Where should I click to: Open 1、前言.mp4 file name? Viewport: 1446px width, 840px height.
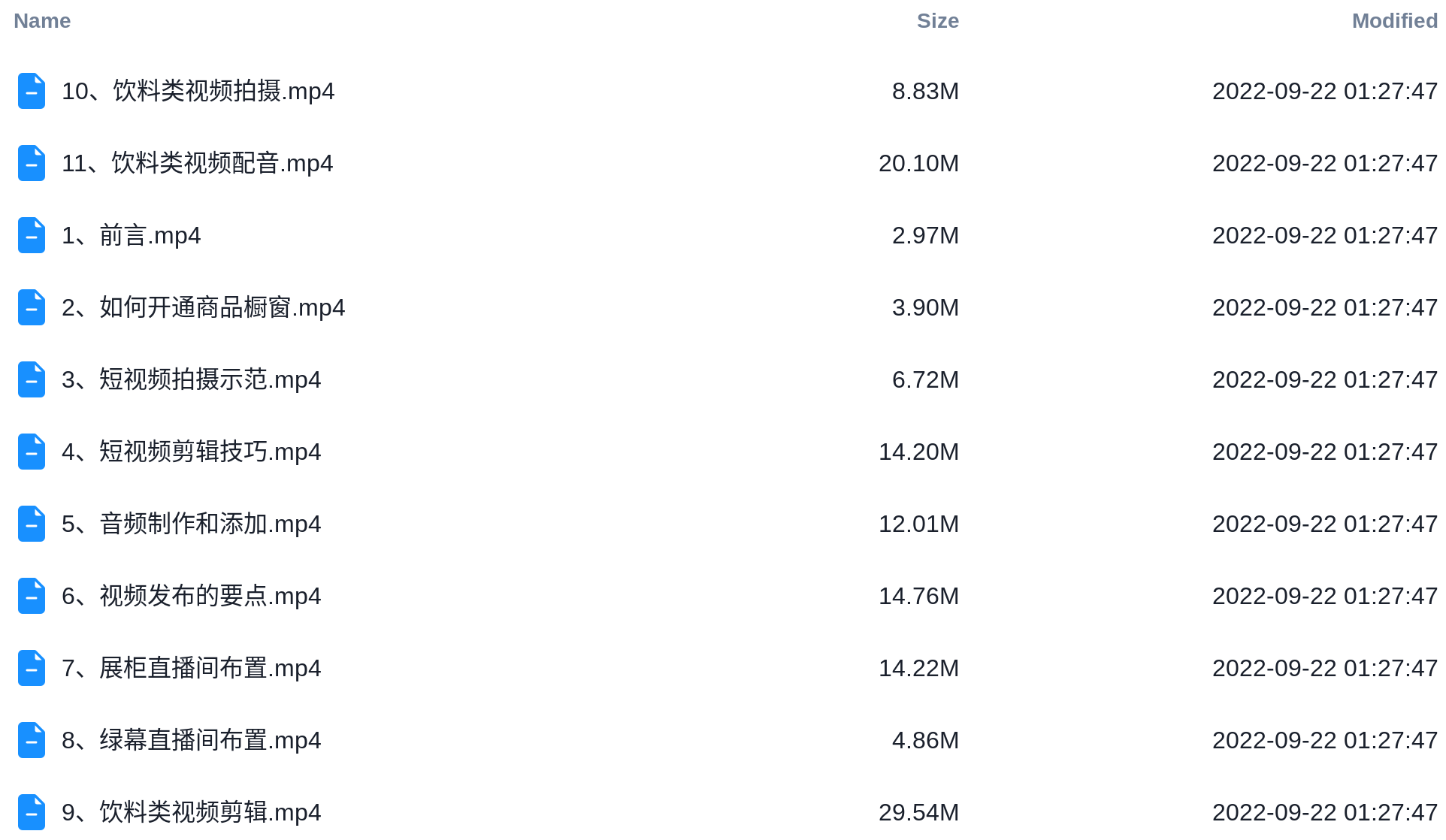pos(131,235)
